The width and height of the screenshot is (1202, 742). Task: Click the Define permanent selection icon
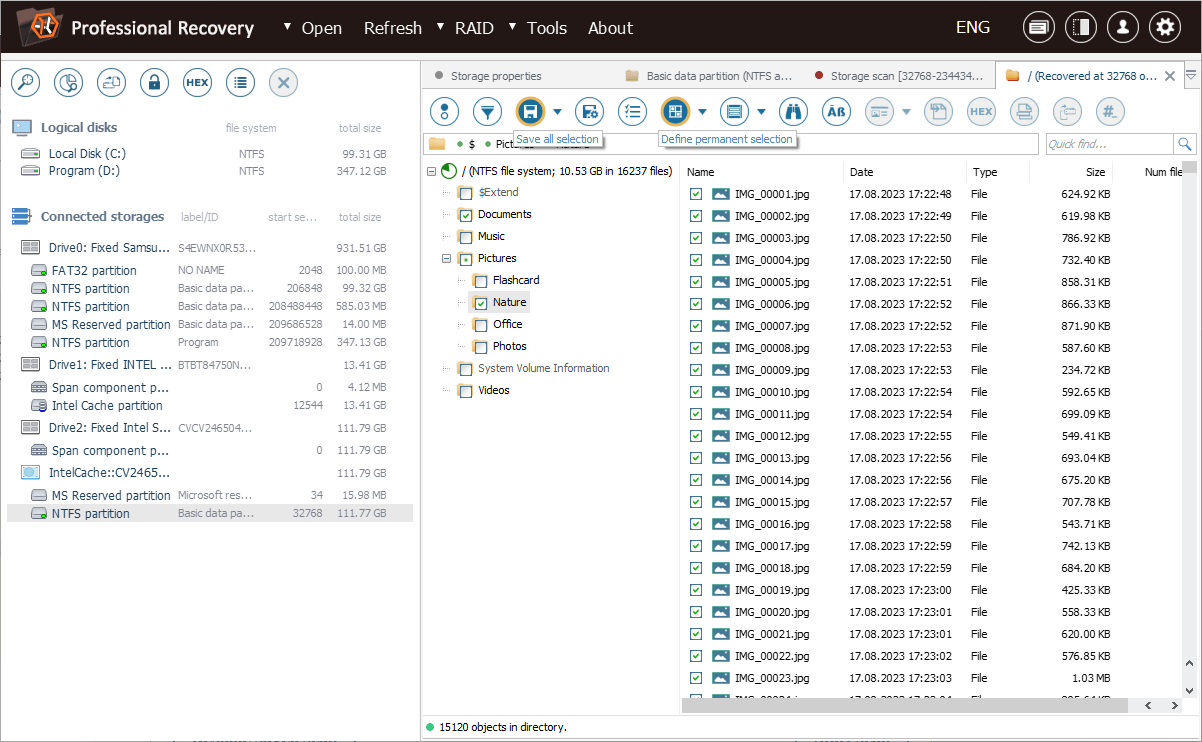[x=675, y=111]
